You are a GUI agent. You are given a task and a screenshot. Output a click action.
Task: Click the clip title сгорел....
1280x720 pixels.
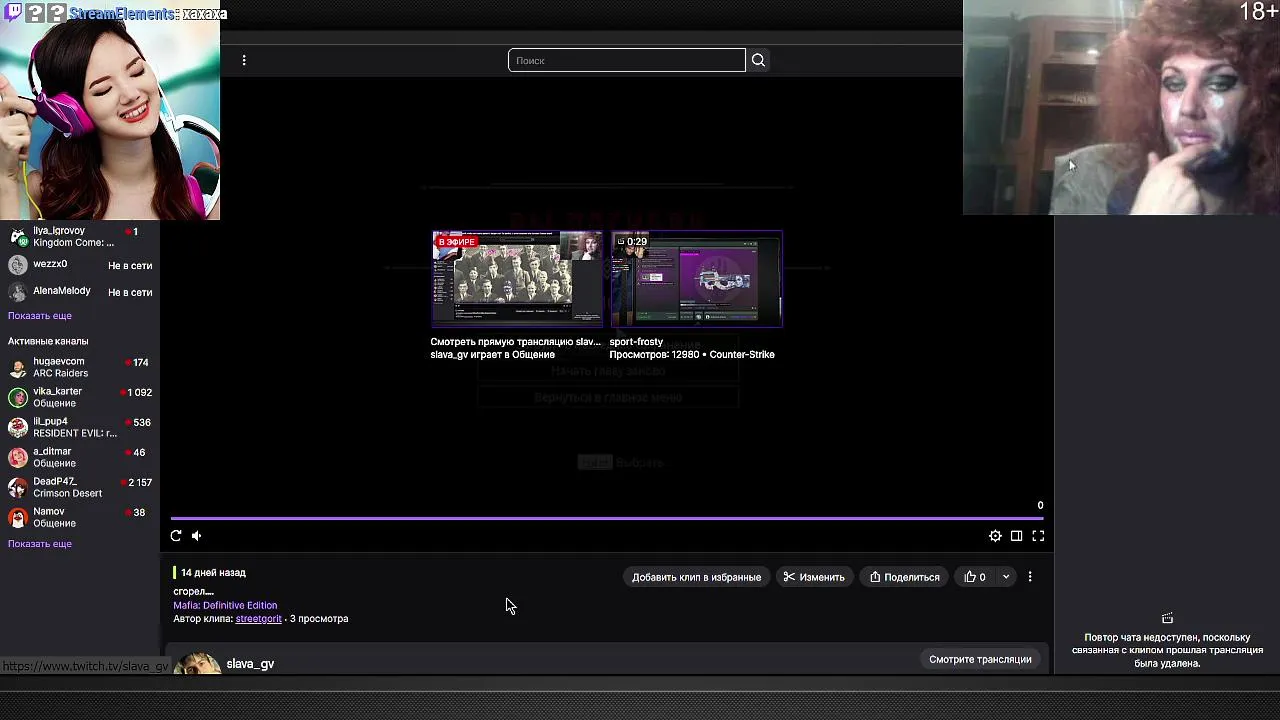pos(193,591)
